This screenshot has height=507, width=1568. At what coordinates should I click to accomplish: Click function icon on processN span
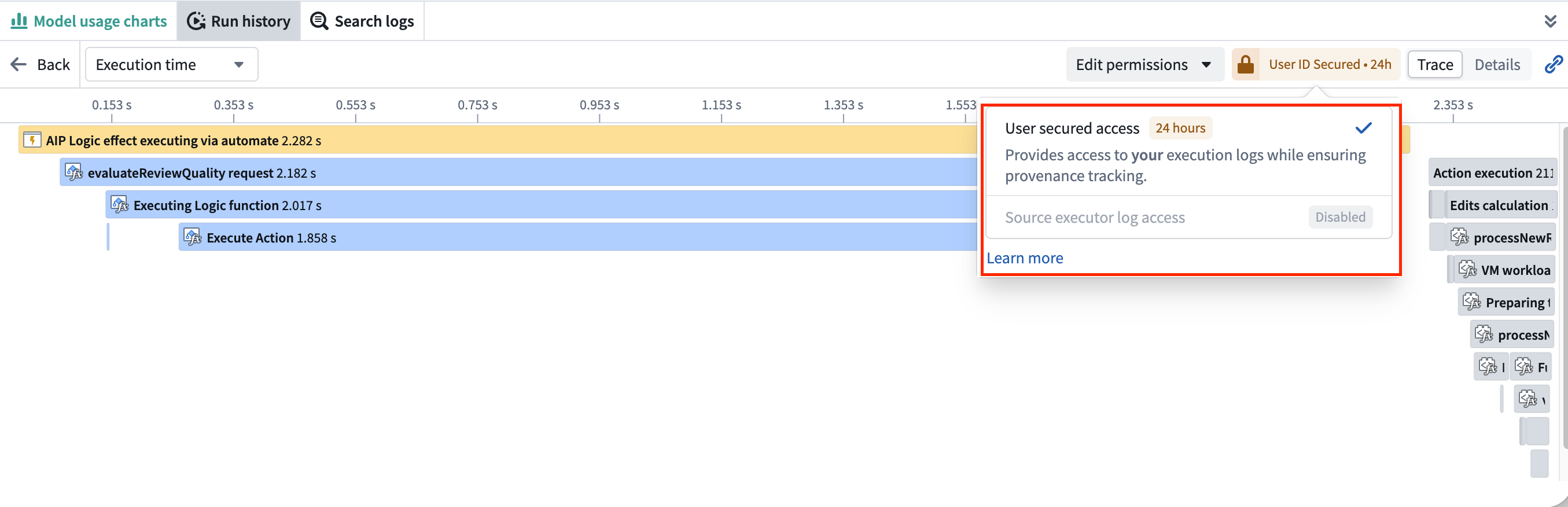(1484, 334)
